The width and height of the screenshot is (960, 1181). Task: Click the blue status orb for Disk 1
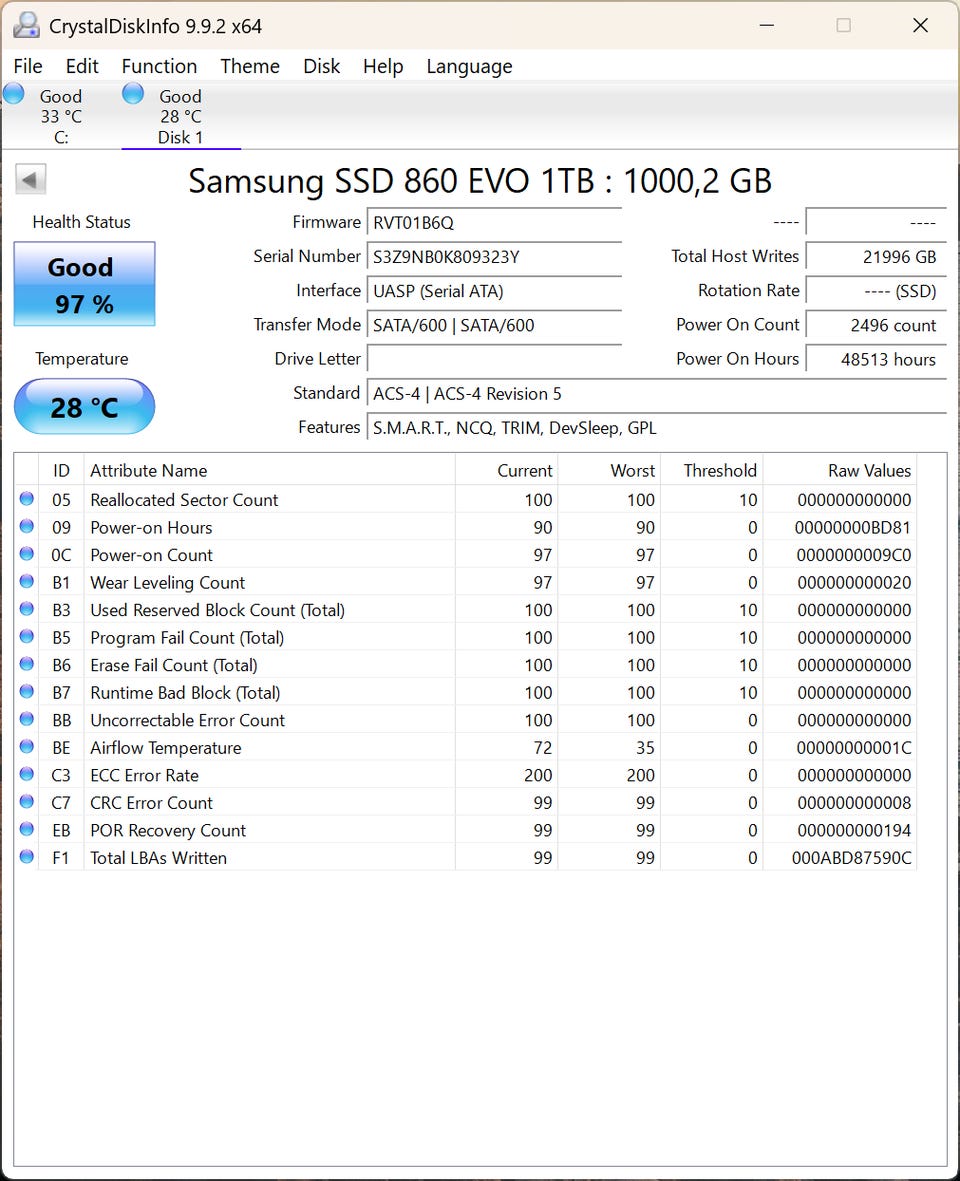click(x=133, y=94)
